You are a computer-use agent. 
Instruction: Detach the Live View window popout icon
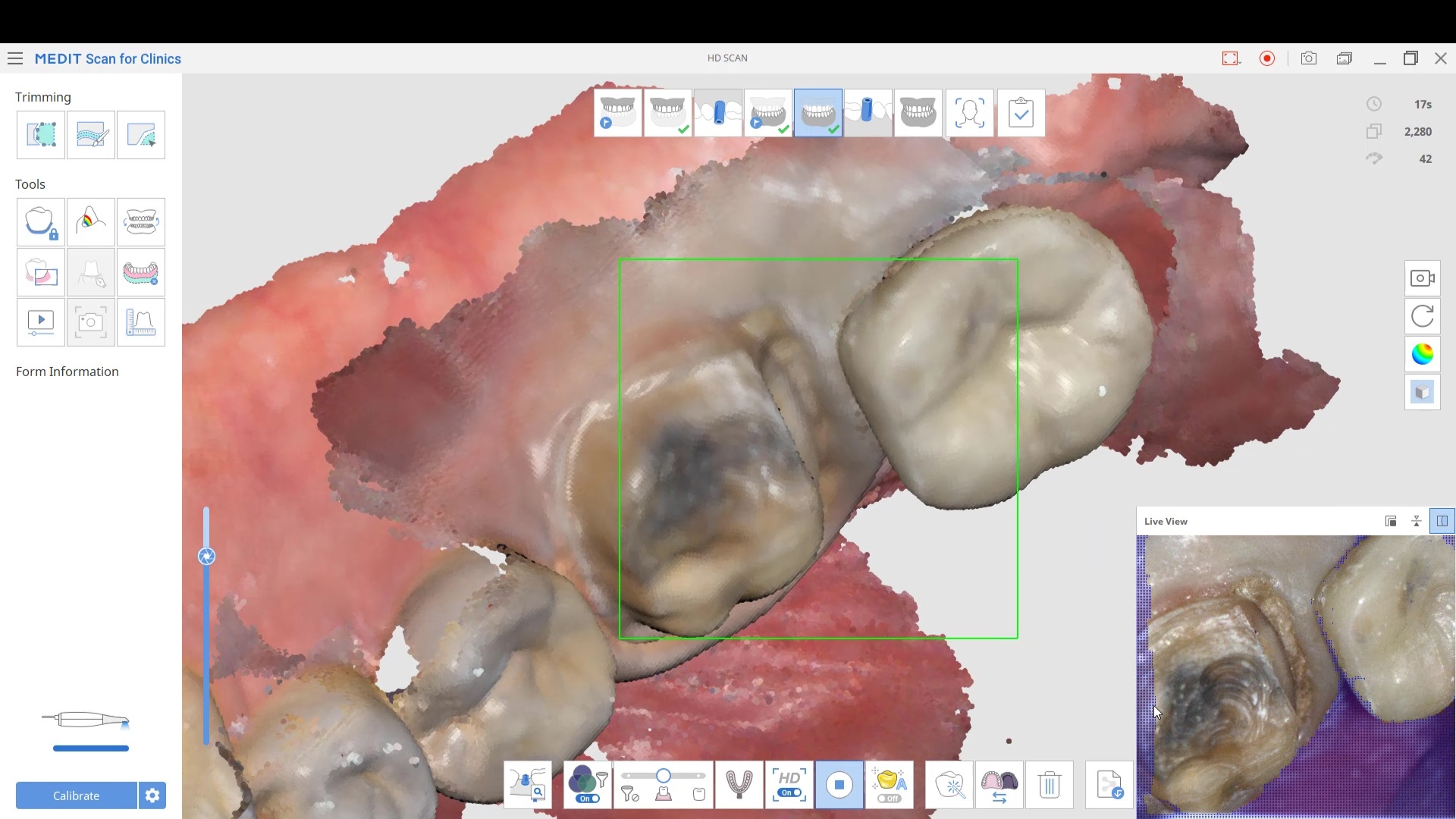point(1391,521)
